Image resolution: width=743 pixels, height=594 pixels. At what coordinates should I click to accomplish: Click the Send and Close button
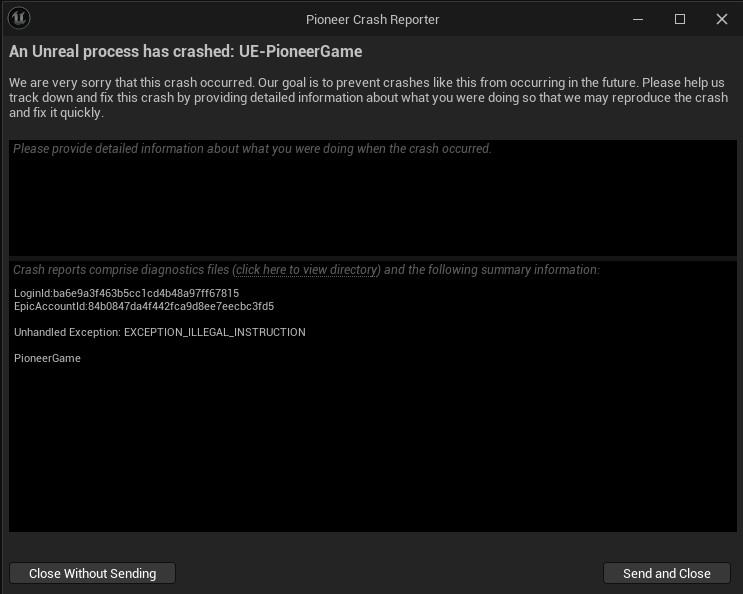pyautogui.click(x=666, y=573)
